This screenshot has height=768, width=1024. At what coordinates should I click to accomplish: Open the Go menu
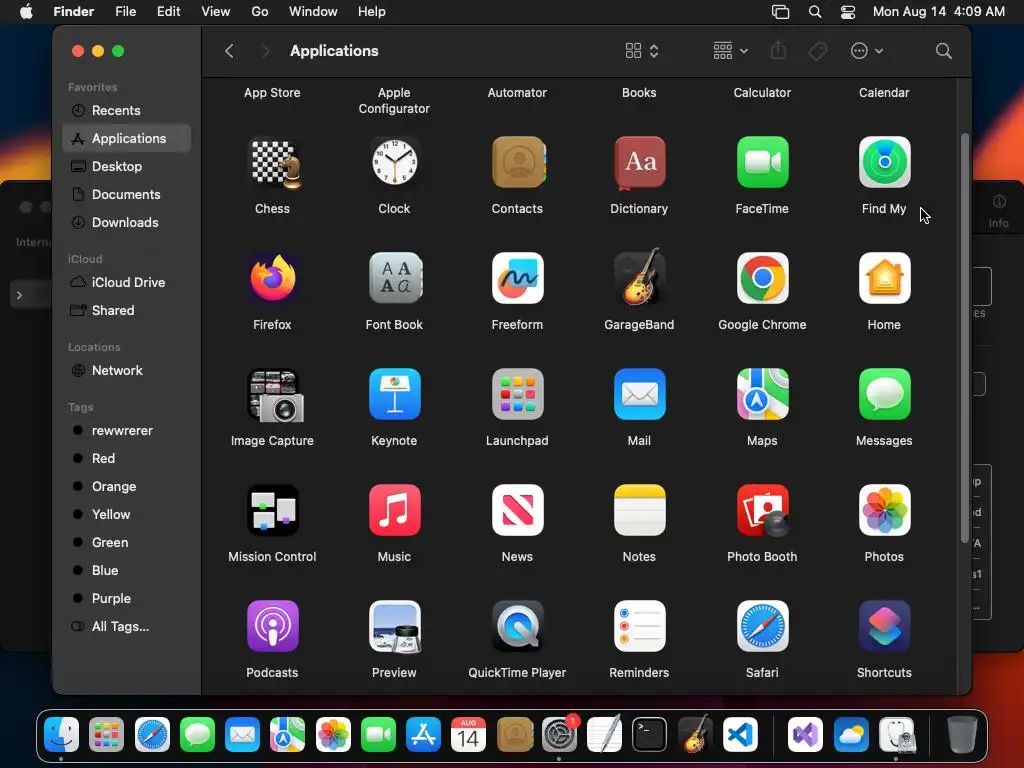pyautogui.click(x=260, y=12)
